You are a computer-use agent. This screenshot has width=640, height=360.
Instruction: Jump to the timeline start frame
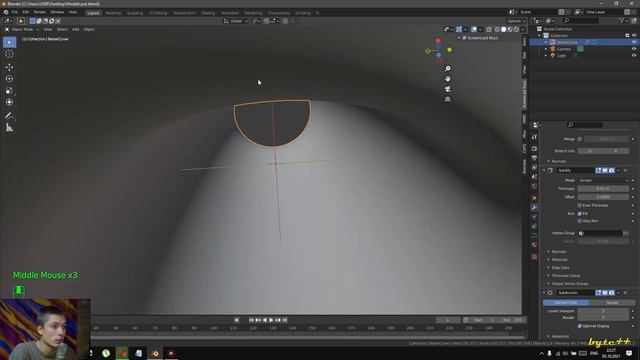click(251, 320)
